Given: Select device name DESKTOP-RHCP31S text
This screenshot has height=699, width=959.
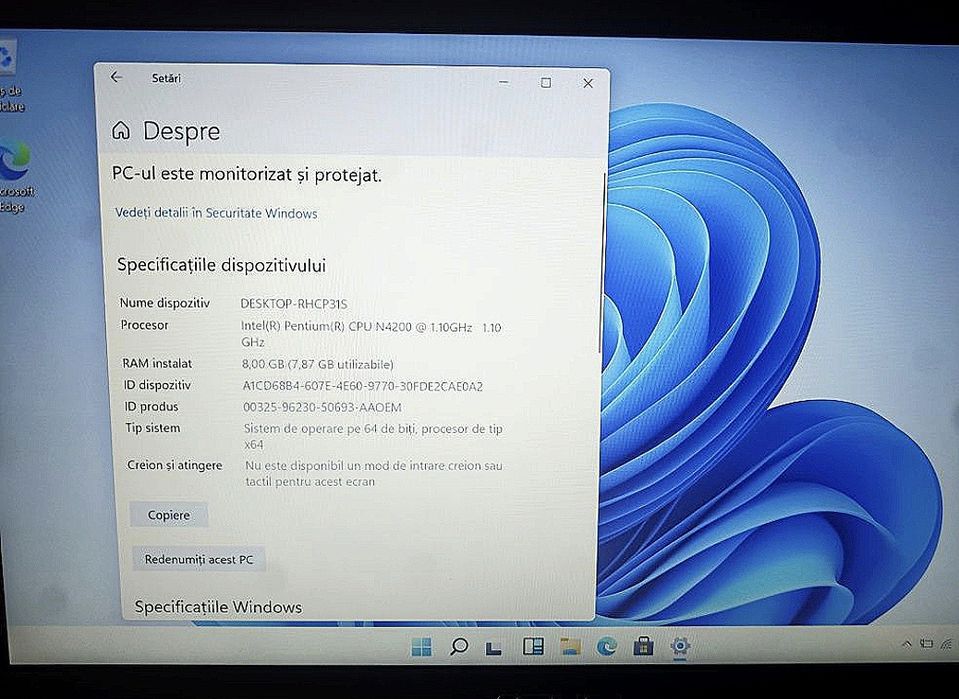Looking at the screenshot, I should click(x=294, y=303).
